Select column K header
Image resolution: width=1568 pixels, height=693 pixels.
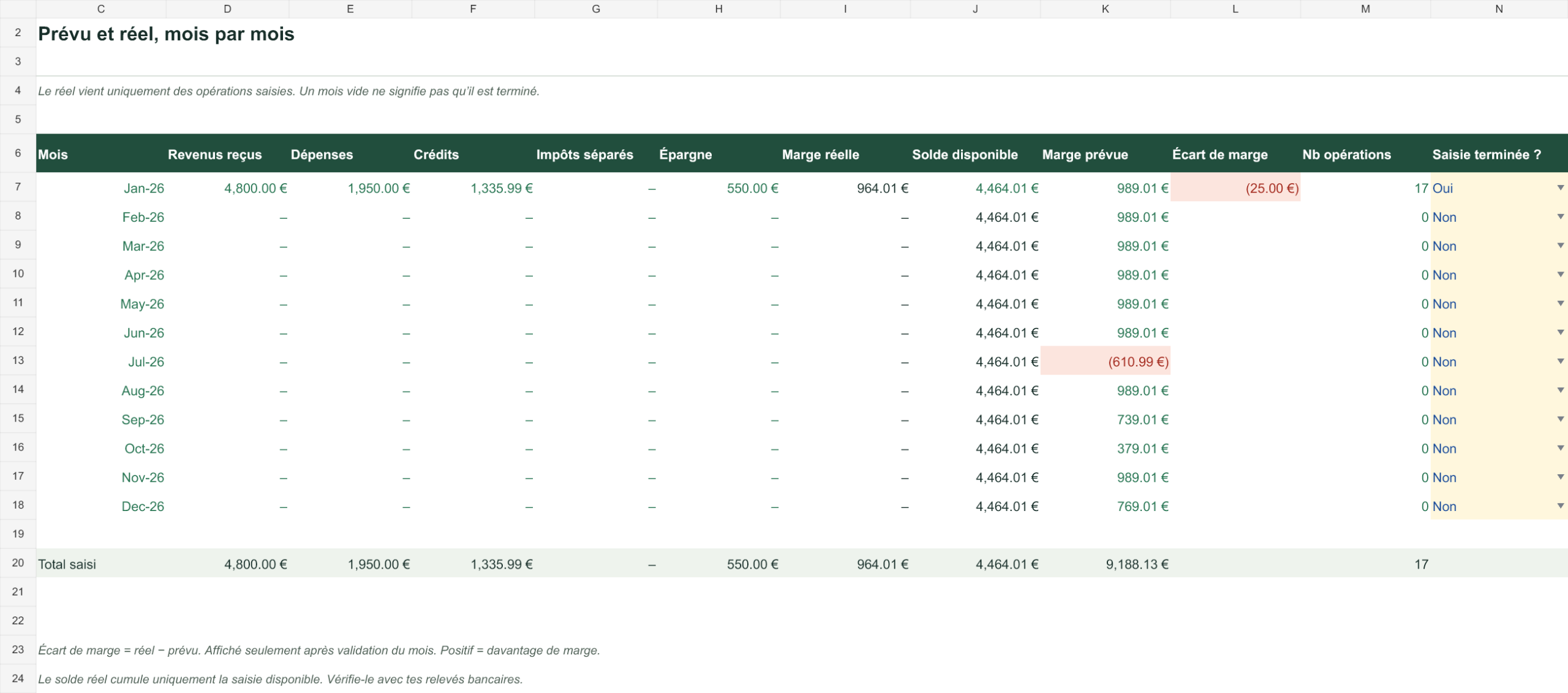[x=1105, y=9]
